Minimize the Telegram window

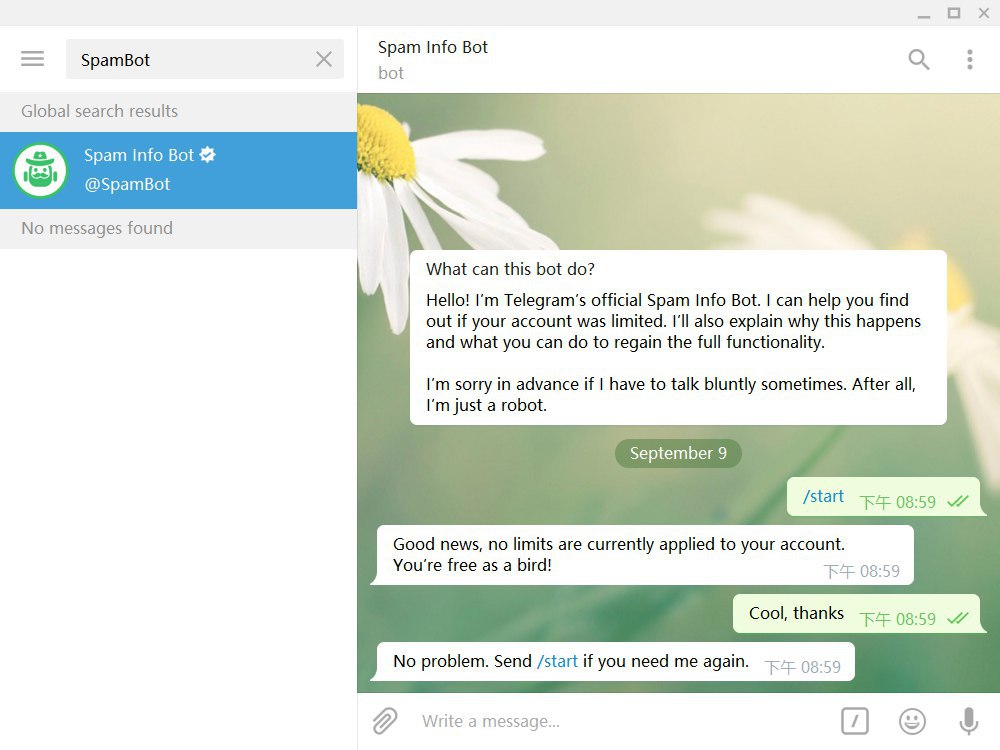pos(923,13)
